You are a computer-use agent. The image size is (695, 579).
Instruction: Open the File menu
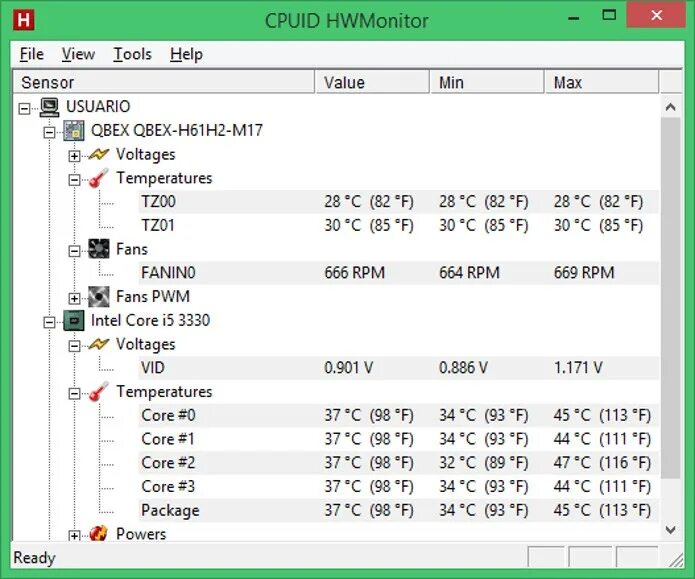click(x=32, y=54)
